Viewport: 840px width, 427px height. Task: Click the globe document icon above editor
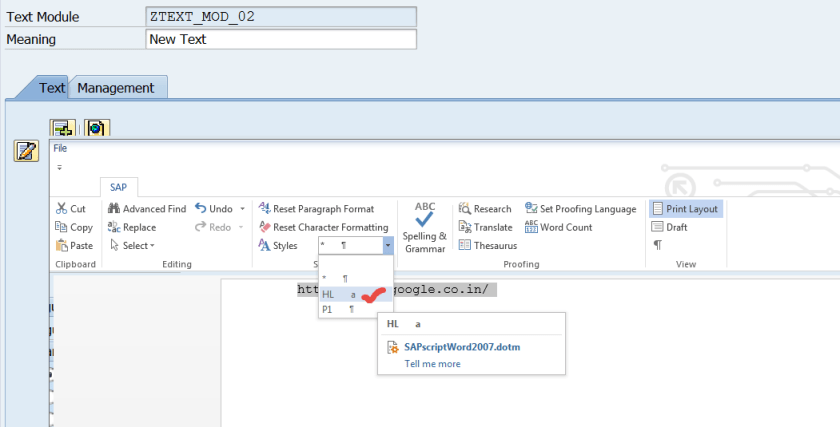tap(97, 128)
